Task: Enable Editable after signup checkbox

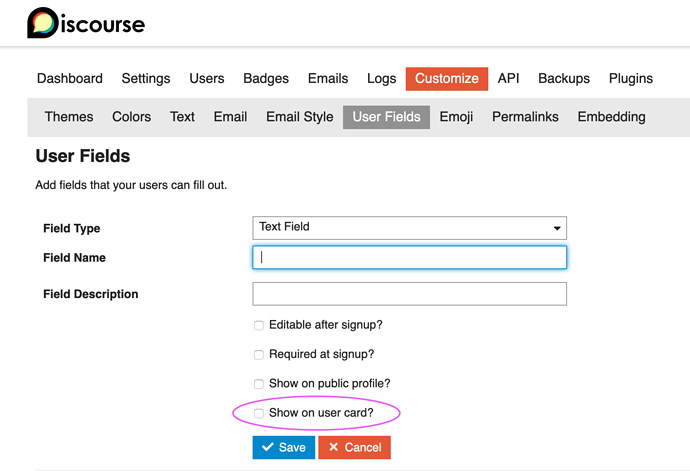Action: (259, 325)
